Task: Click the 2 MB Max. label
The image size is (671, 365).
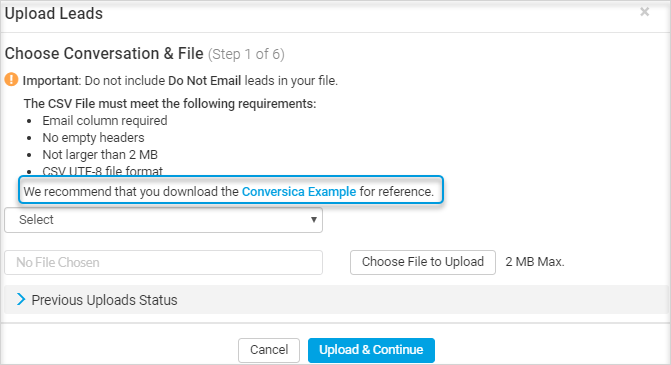Action: coord(535,262)
